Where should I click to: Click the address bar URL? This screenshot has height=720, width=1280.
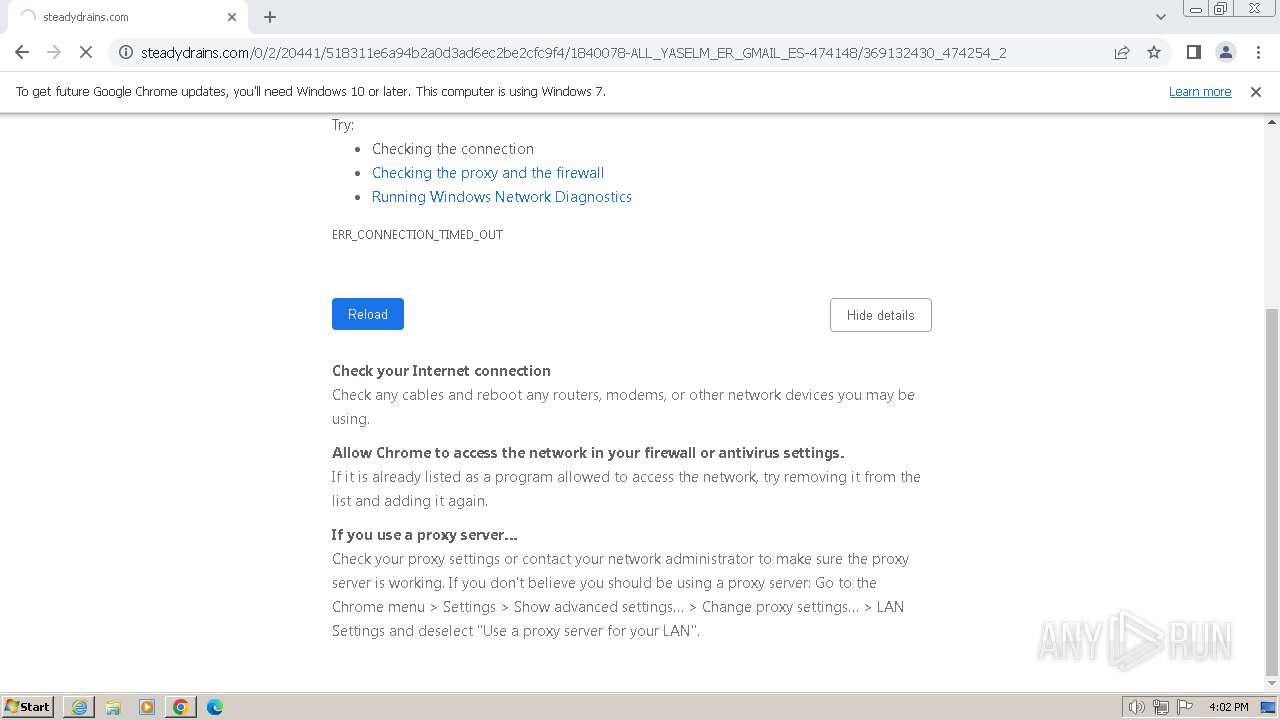click(x=573, y=52)
